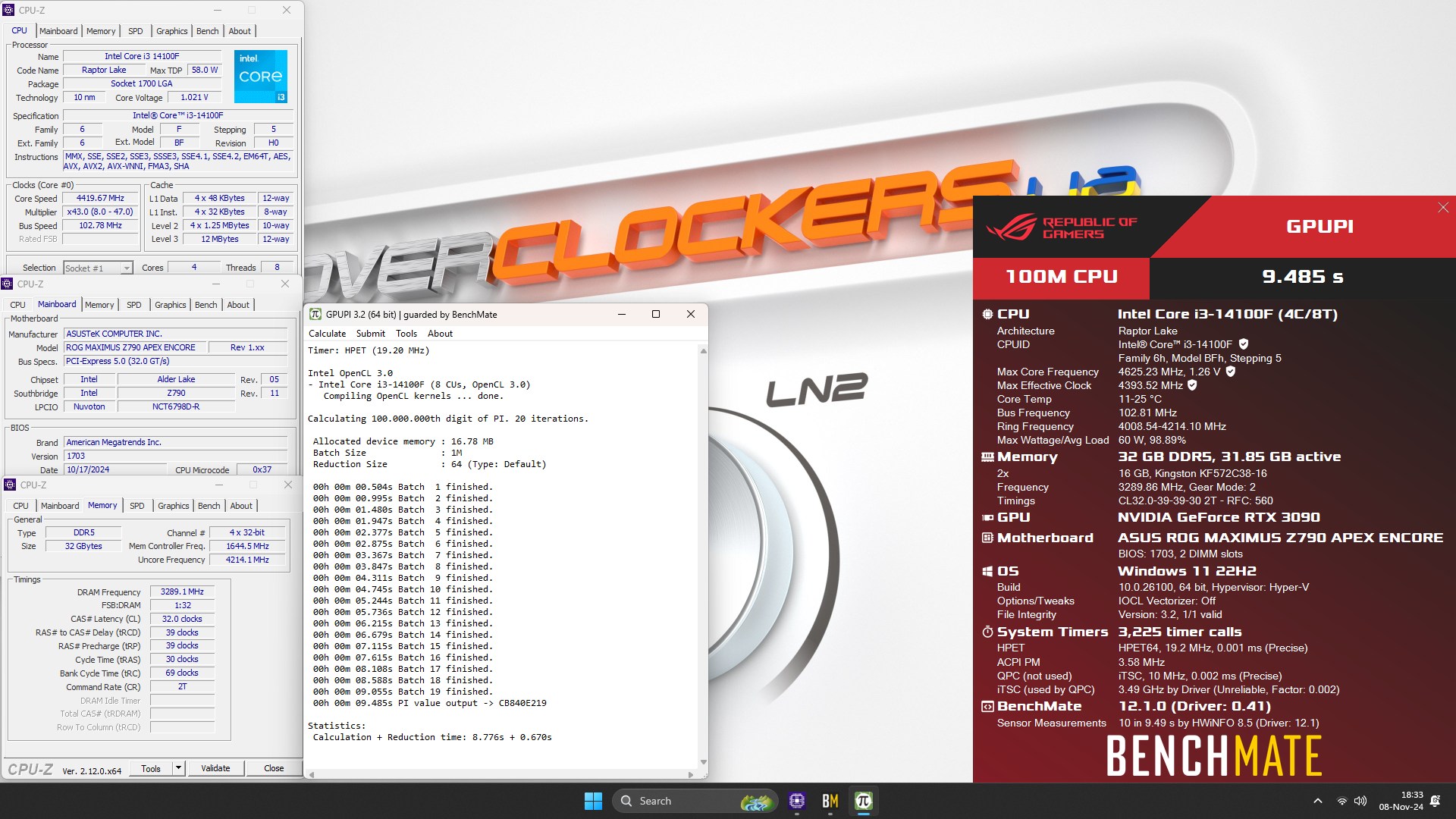Image resolution: width=1456 pixels, height=819 pixels.
Task: Open the CPU-Z taskbar icon
Action: (x=796, y=801)
